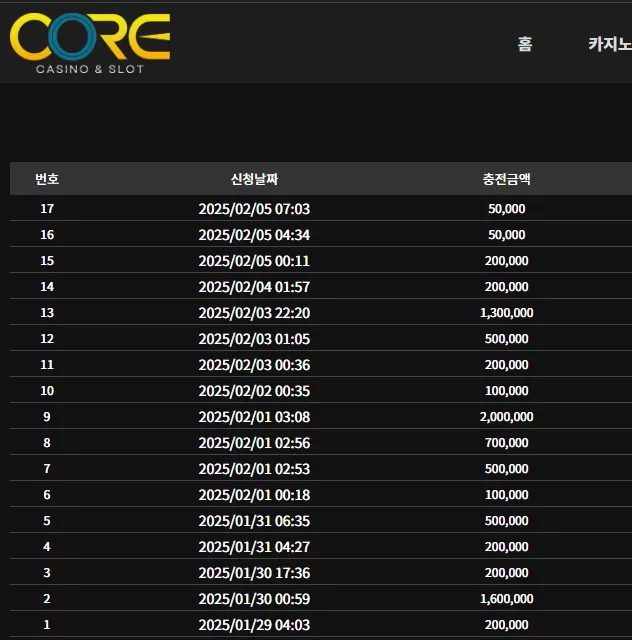Viewport: 632px width, 640px height.
Task: Select date 2025/02/02 00:35
Action: point(254,391)
